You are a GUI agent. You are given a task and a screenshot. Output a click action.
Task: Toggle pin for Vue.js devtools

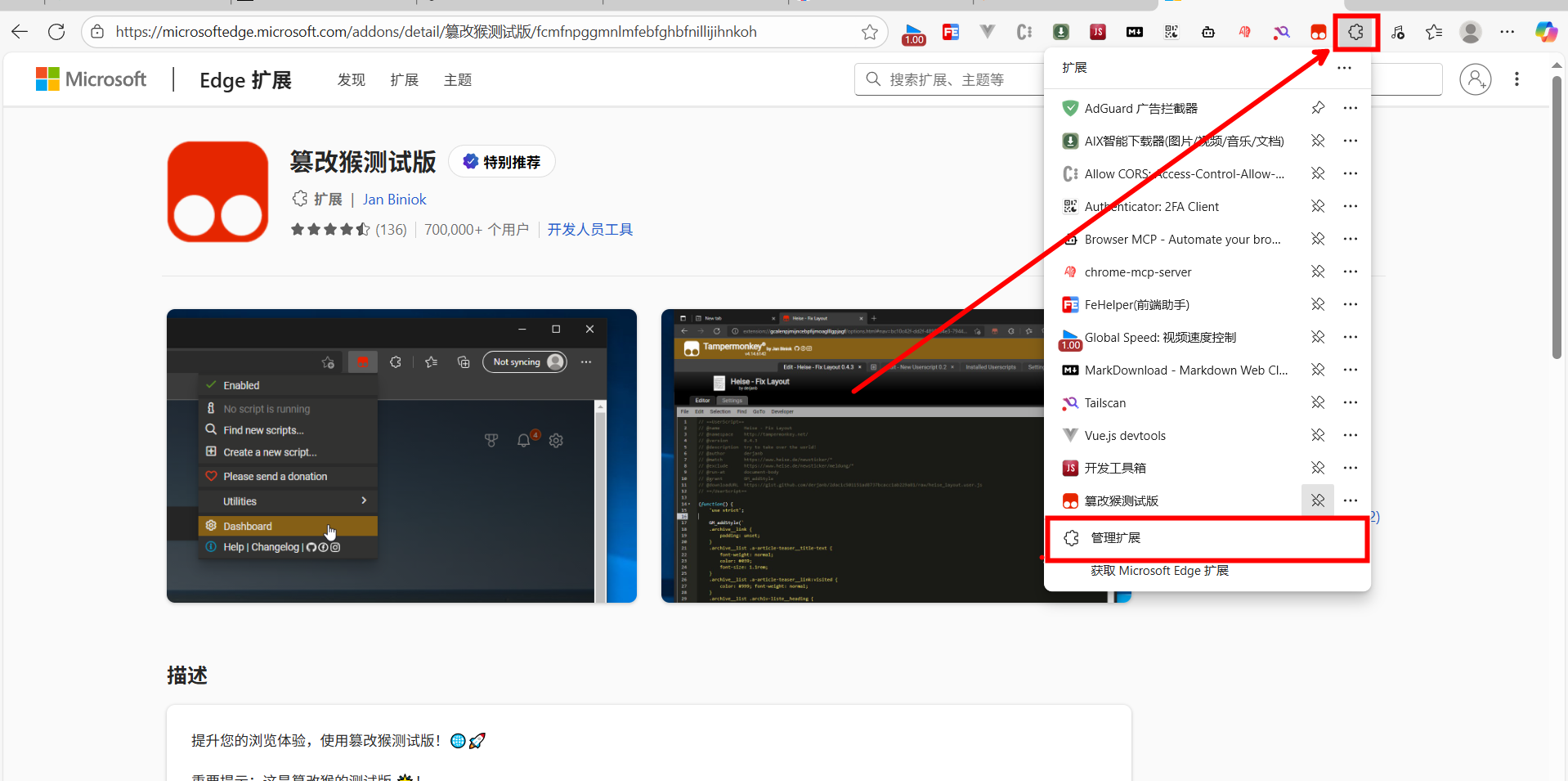click(1318, 435)
